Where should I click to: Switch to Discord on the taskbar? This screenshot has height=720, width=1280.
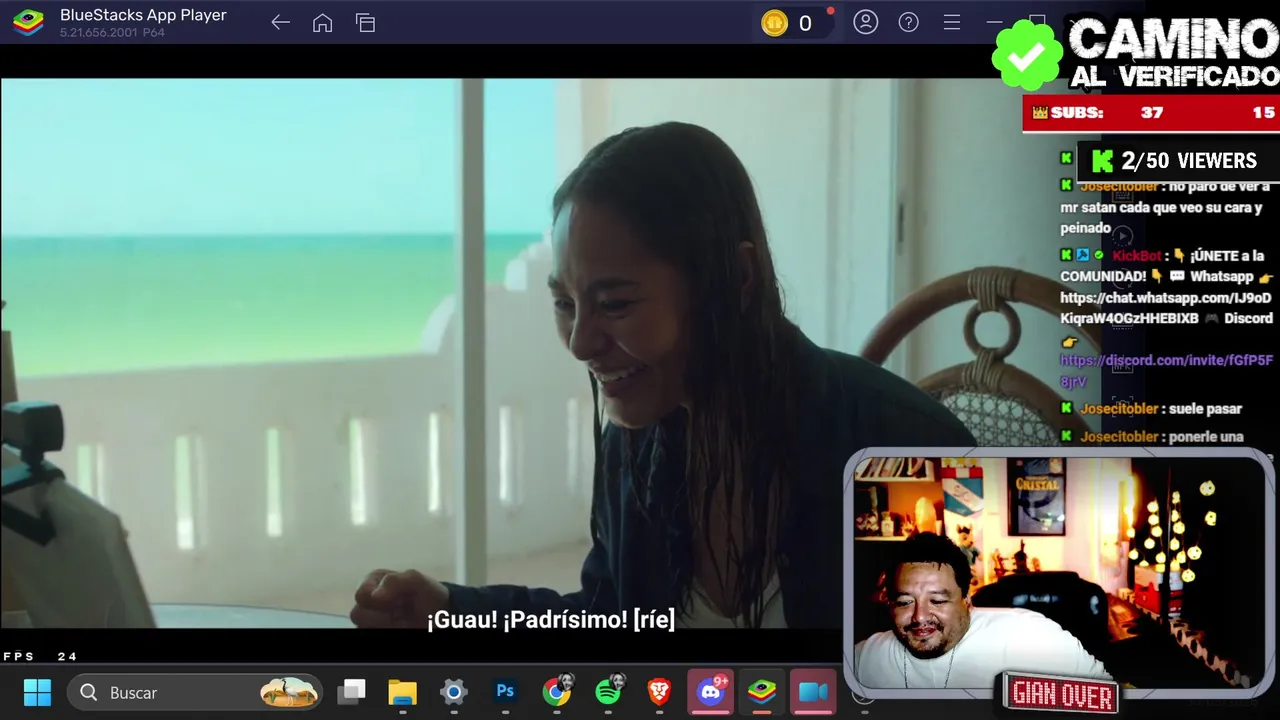coord(711,691)
